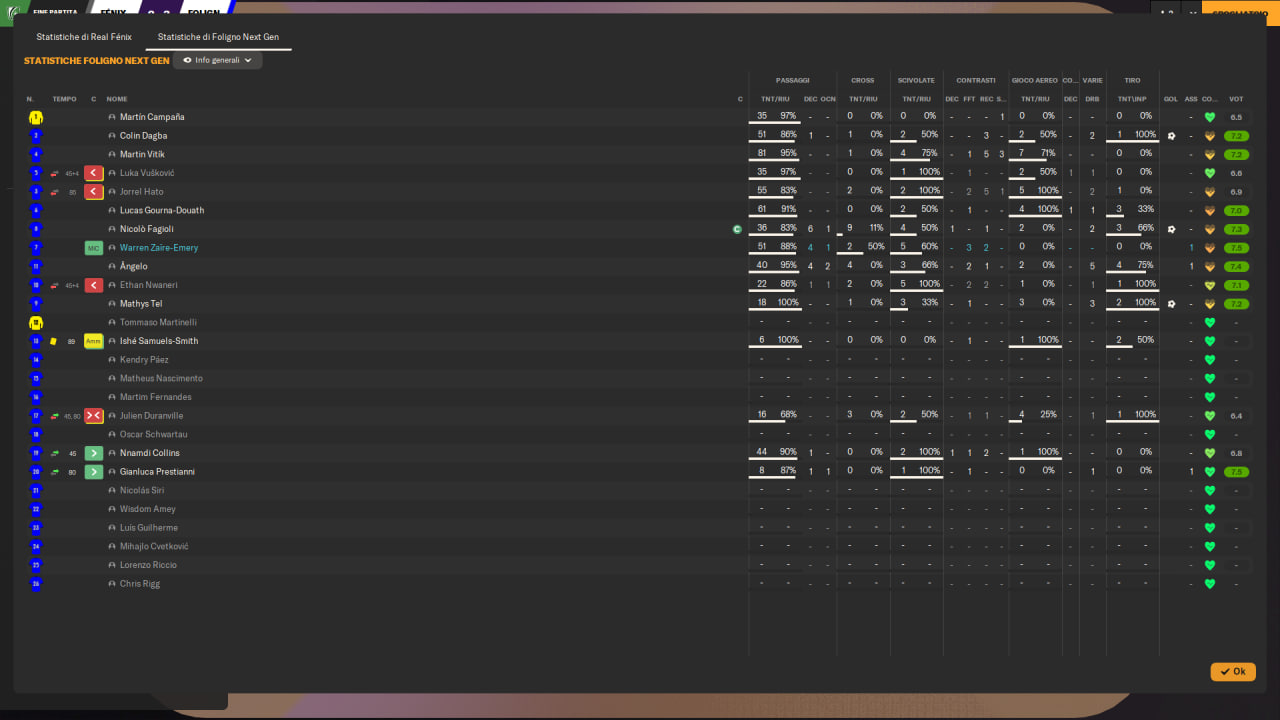The height and width of the screenshot is (720, 1280).
Task: Click the SCIVOLATE group header
Action: pyautogui.click(x=916, y=80)
